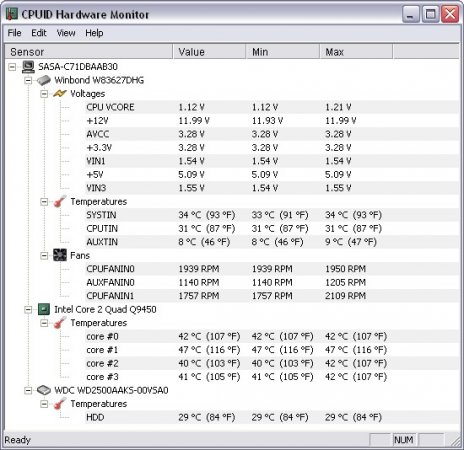Click the thermometer icon under WDC hard drive

click(60, 404)
